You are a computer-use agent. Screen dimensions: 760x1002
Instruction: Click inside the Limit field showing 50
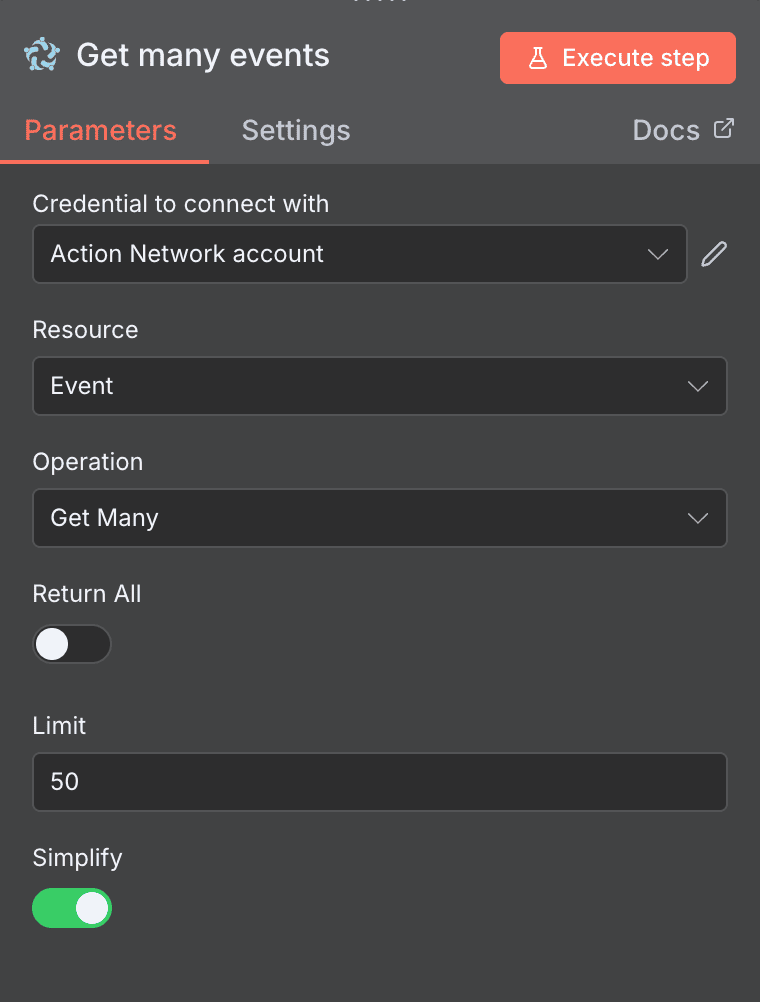(380, 782)
